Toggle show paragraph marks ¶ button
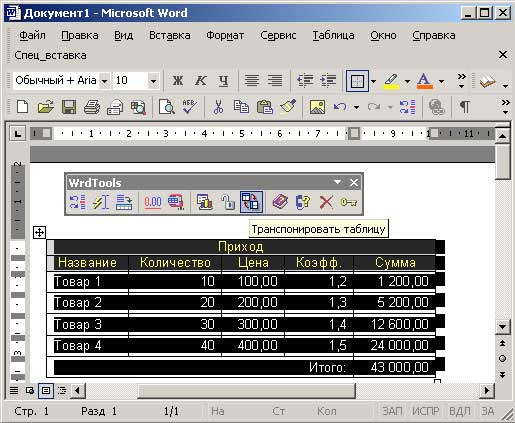 465,107
